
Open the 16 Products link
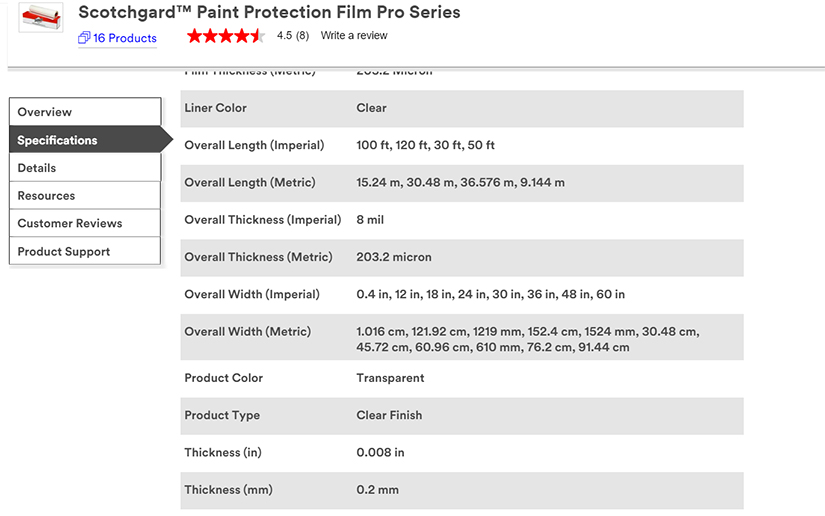point(125,38)
